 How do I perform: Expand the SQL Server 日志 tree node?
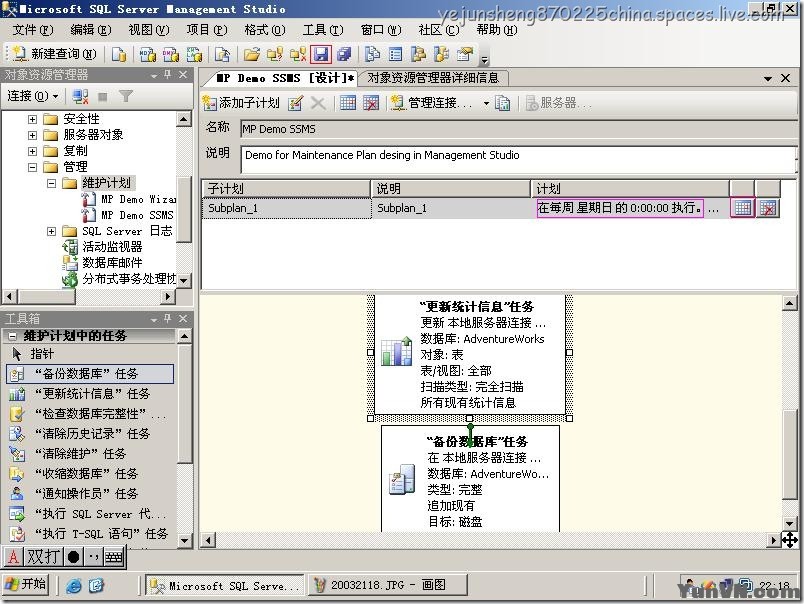(x=51, y=231)
